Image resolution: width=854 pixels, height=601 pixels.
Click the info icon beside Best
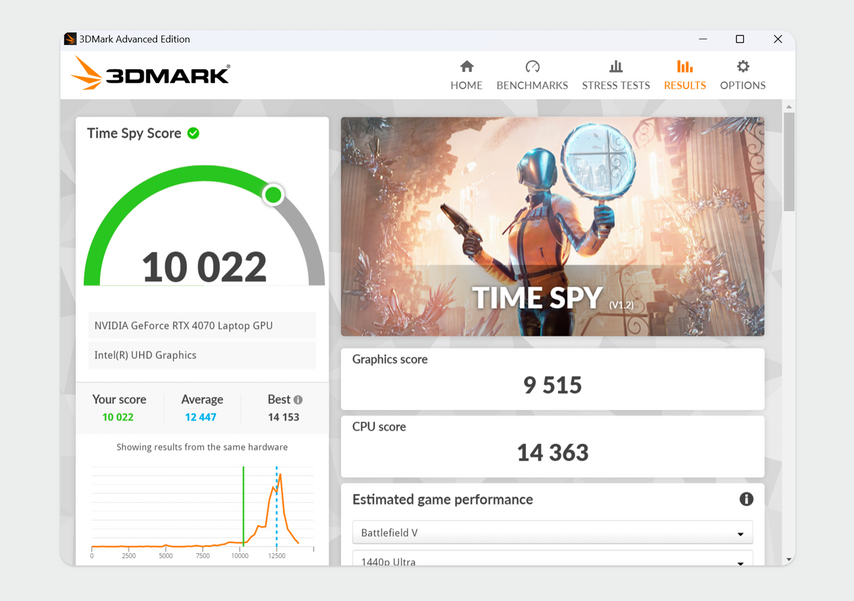[x=298, y=399]
